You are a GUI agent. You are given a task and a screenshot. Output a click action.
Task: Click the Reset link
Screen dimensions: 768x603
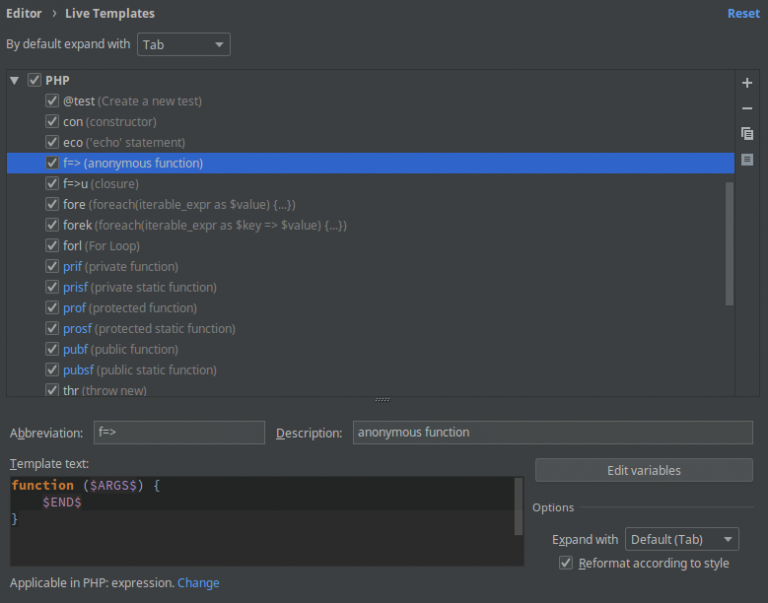point(743,14)
